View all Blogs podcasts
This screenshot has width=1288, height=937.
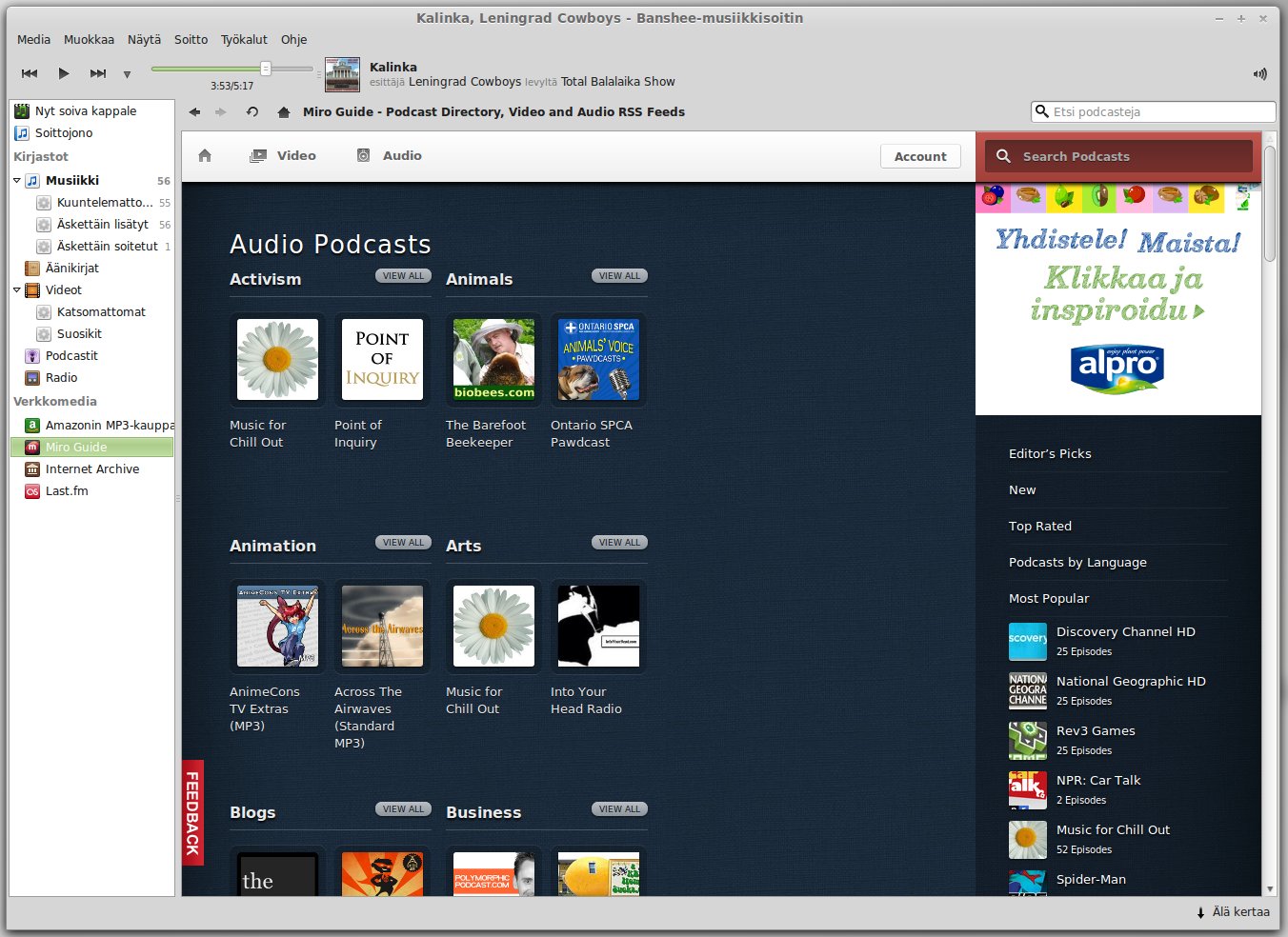click(x=404, y=809)
